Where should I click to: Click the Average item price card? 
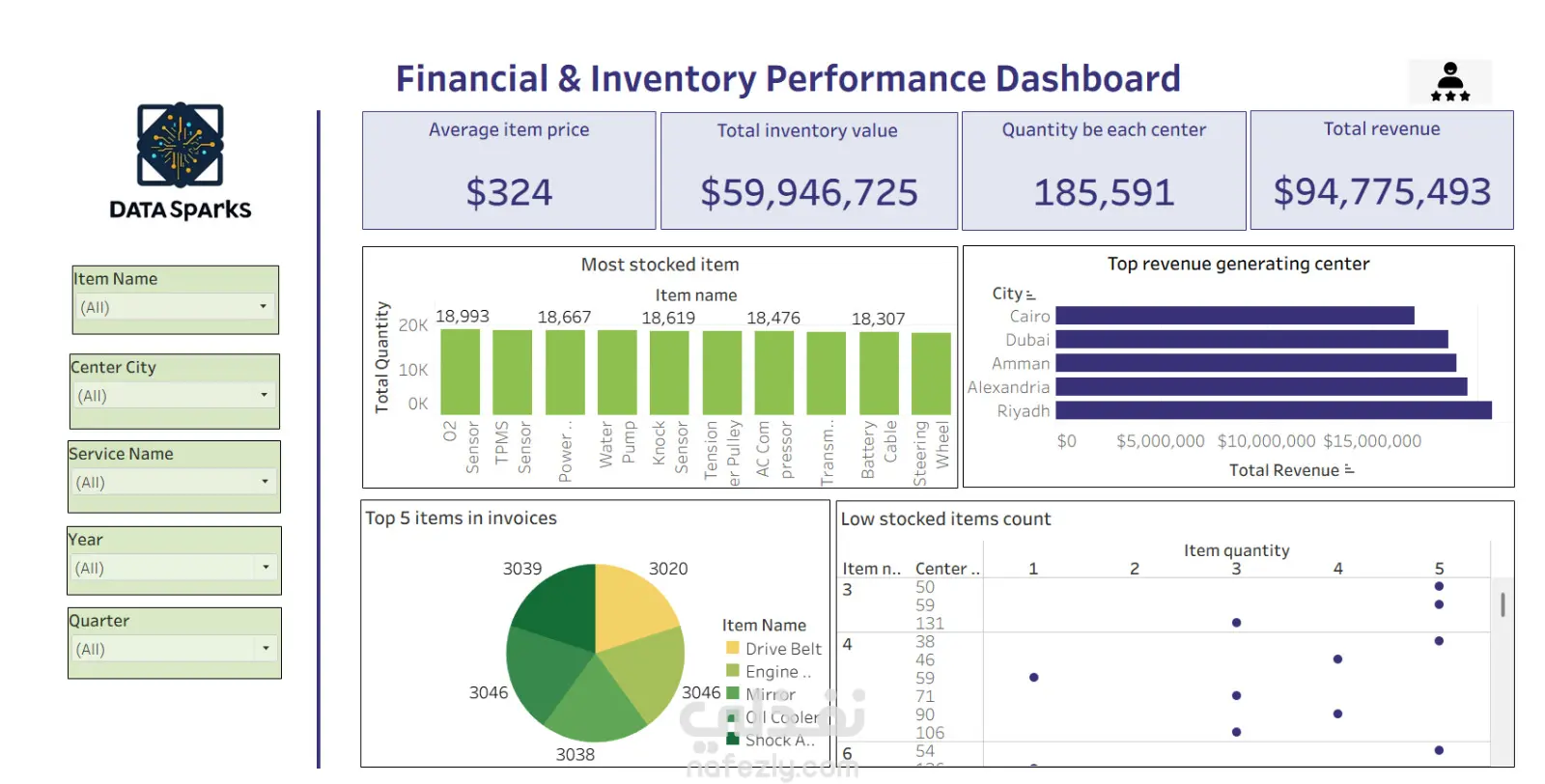tap(509, 170)
